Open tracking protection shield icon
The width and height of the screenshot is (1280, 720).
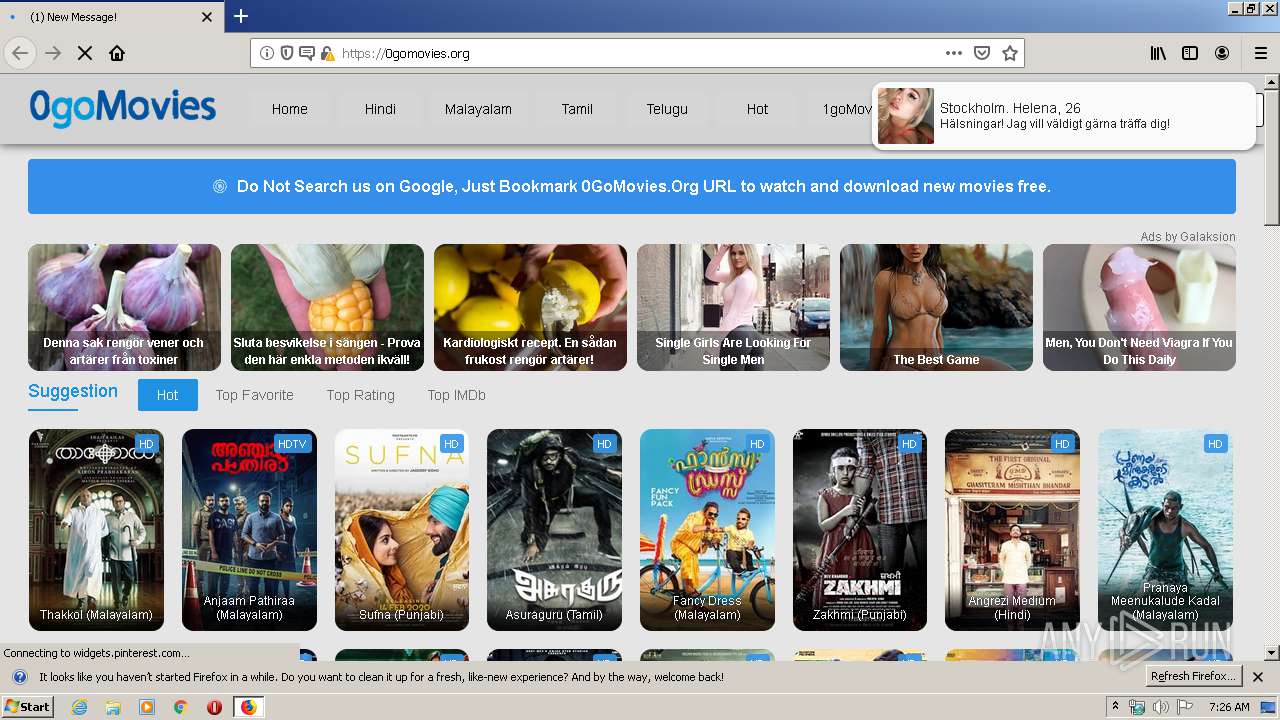coord(287,53)
